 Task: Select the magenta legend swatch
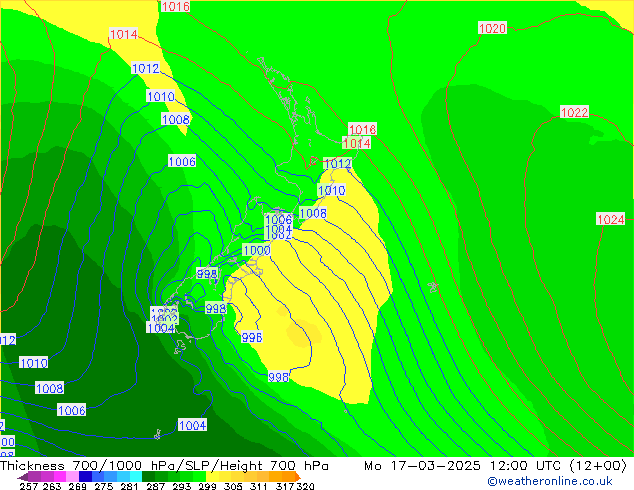pos(60,476)
